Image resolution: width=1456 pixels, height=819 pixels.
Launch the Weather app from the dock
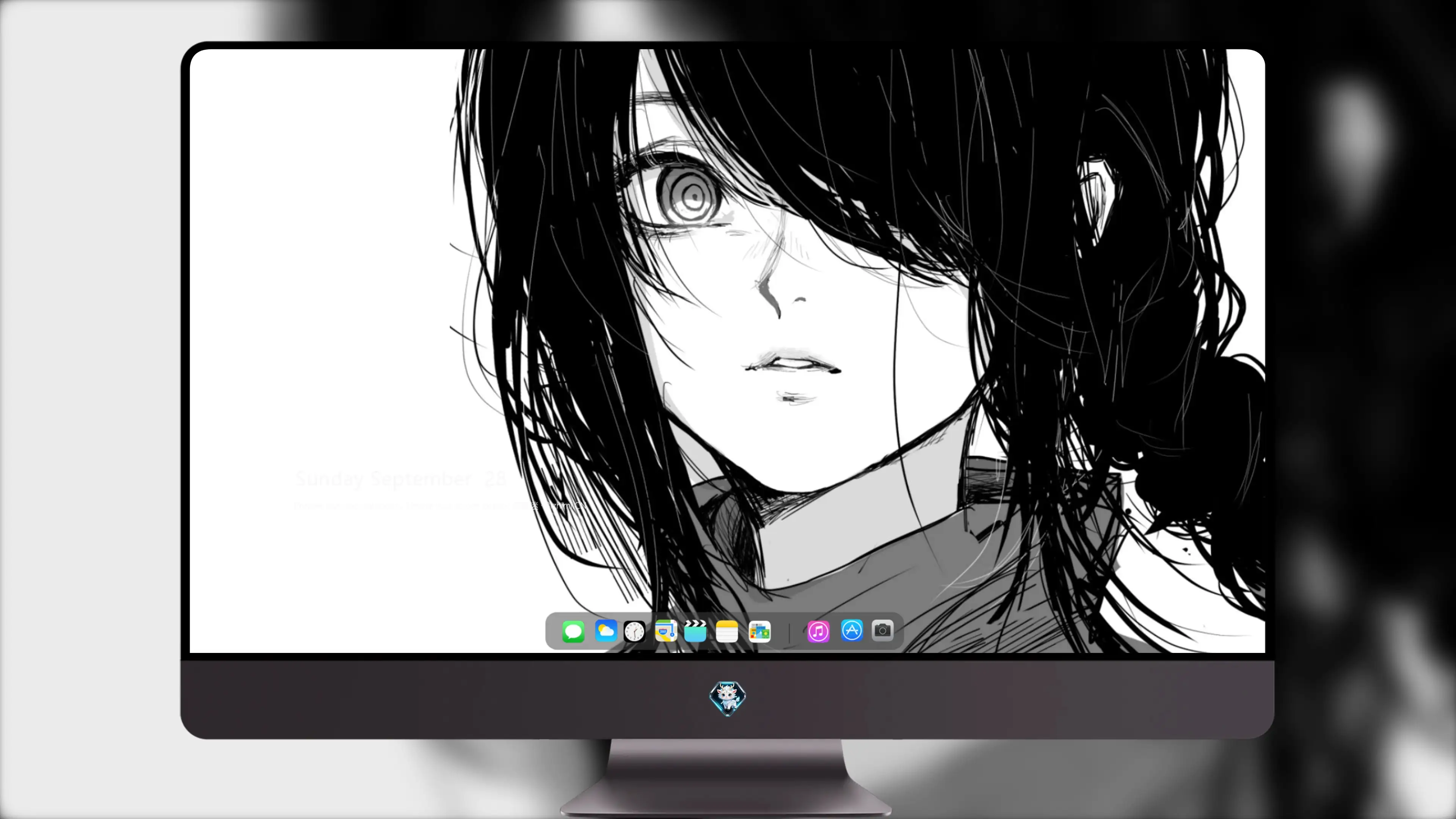[x=606, y=631]
